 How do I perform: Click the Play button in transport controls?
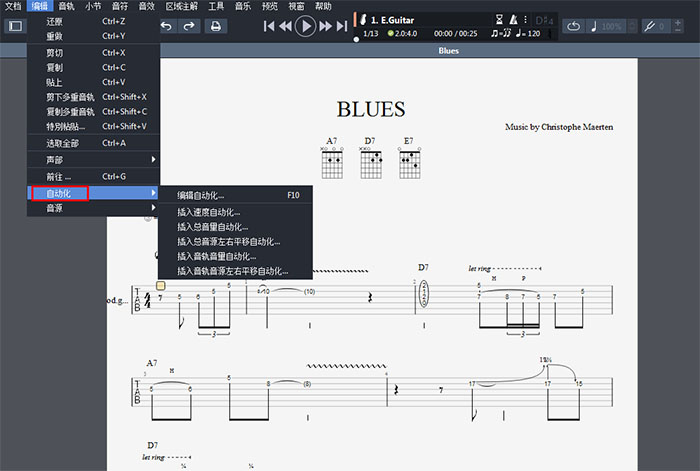point(306,26)
